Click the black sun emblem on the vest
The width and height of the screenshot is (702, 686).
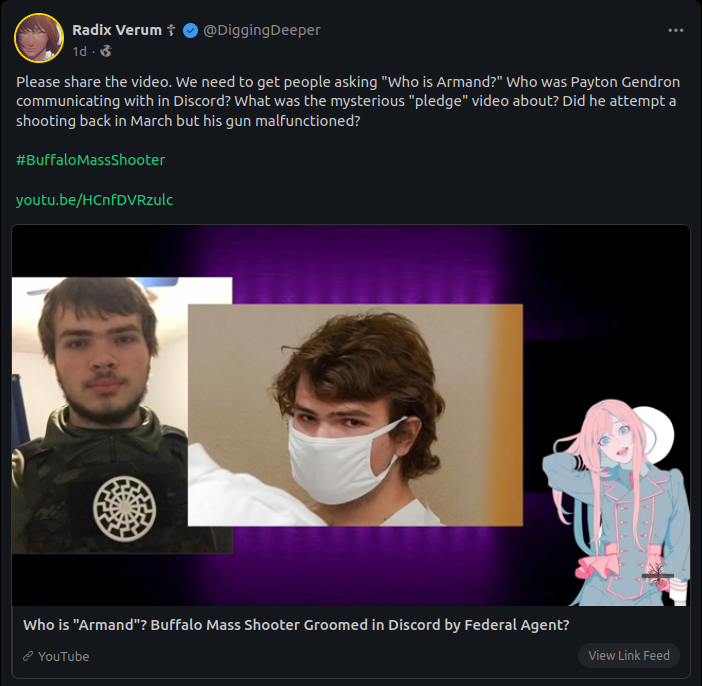[124, 508]
